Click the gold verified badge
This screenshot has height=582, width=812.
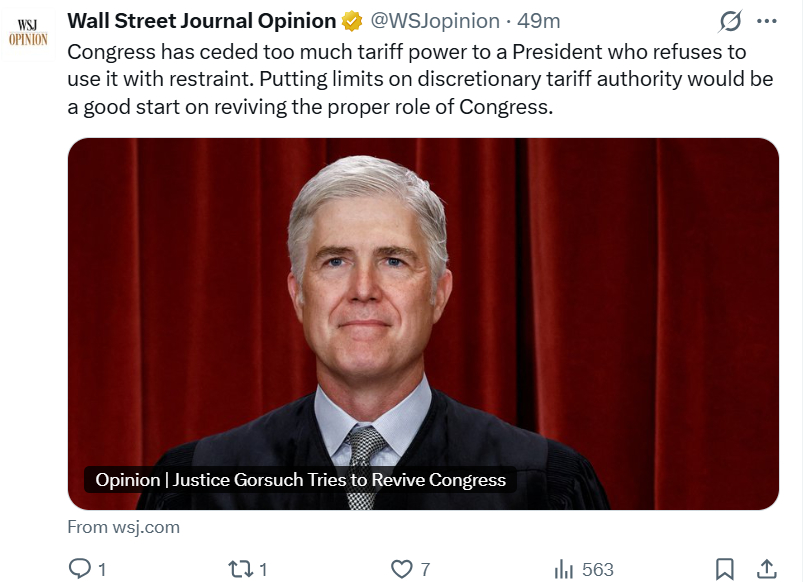coord(352,21)
